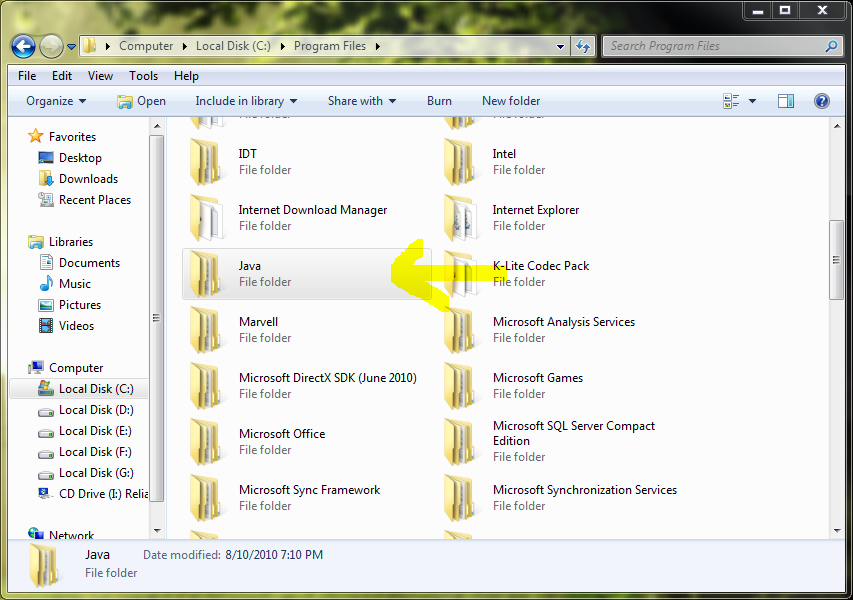Viewport: 853px width, 600px height.
Task: Expand Include in library dropdown
Action: pyautogui.click(x=246, y=101)
